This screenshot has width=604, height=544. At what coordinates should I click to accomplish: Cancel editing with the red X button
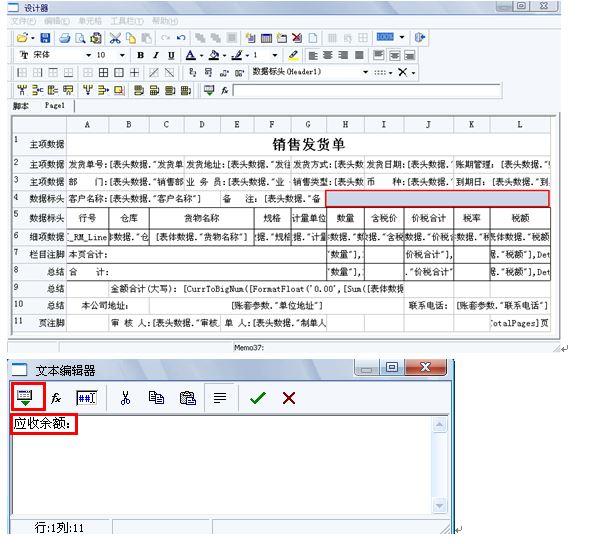click(x=289, y=398)
